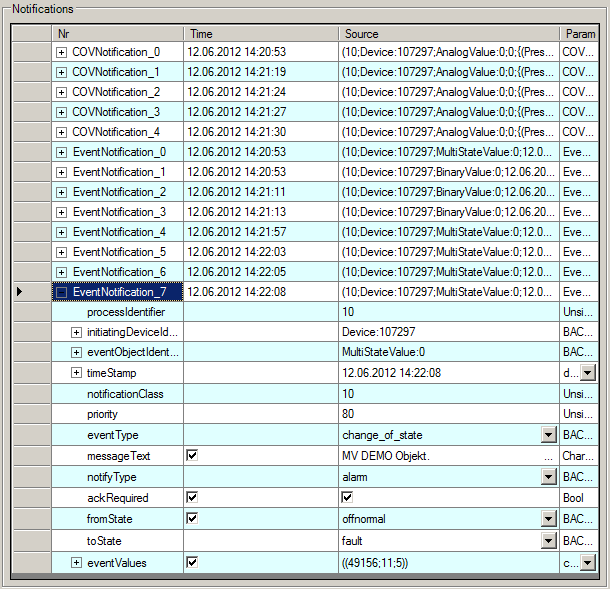The width and height of the screenshot is (610, 589).
Task: Expand the EventNotification_3 row
Action: pos(61,212)
